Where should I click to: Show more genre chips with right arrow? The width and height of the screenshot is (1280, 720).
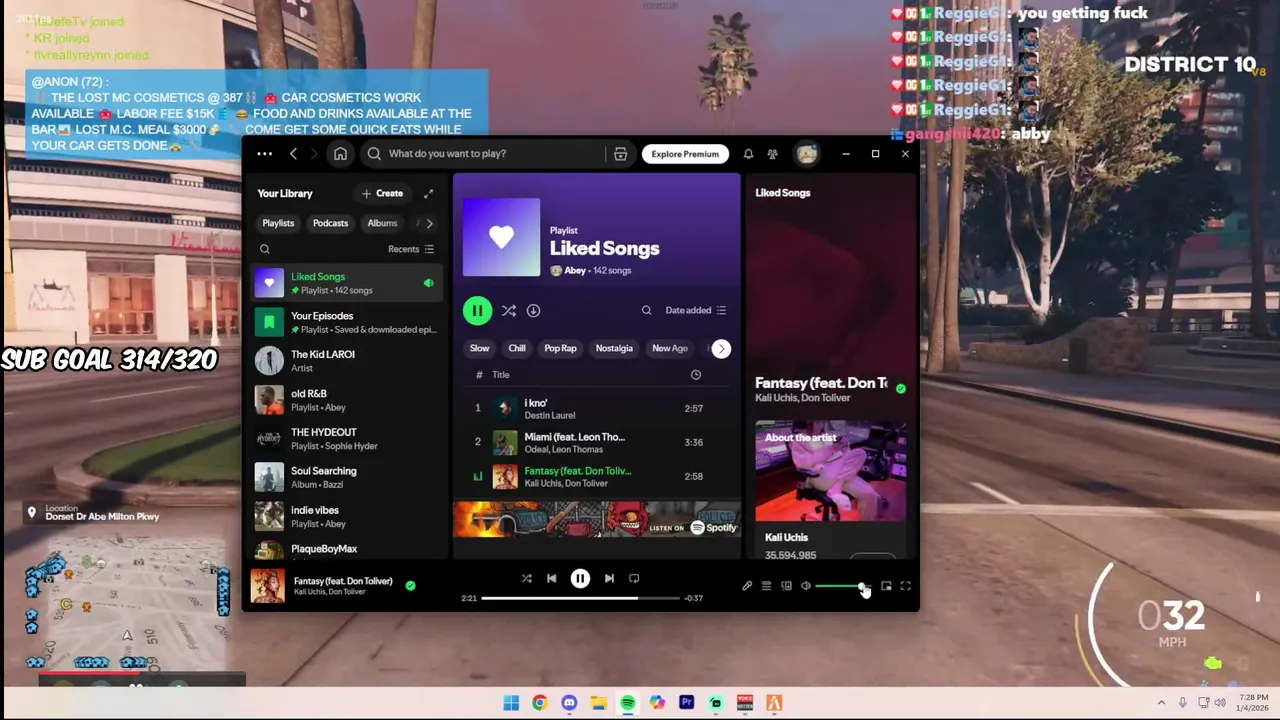tap(721, 349)
